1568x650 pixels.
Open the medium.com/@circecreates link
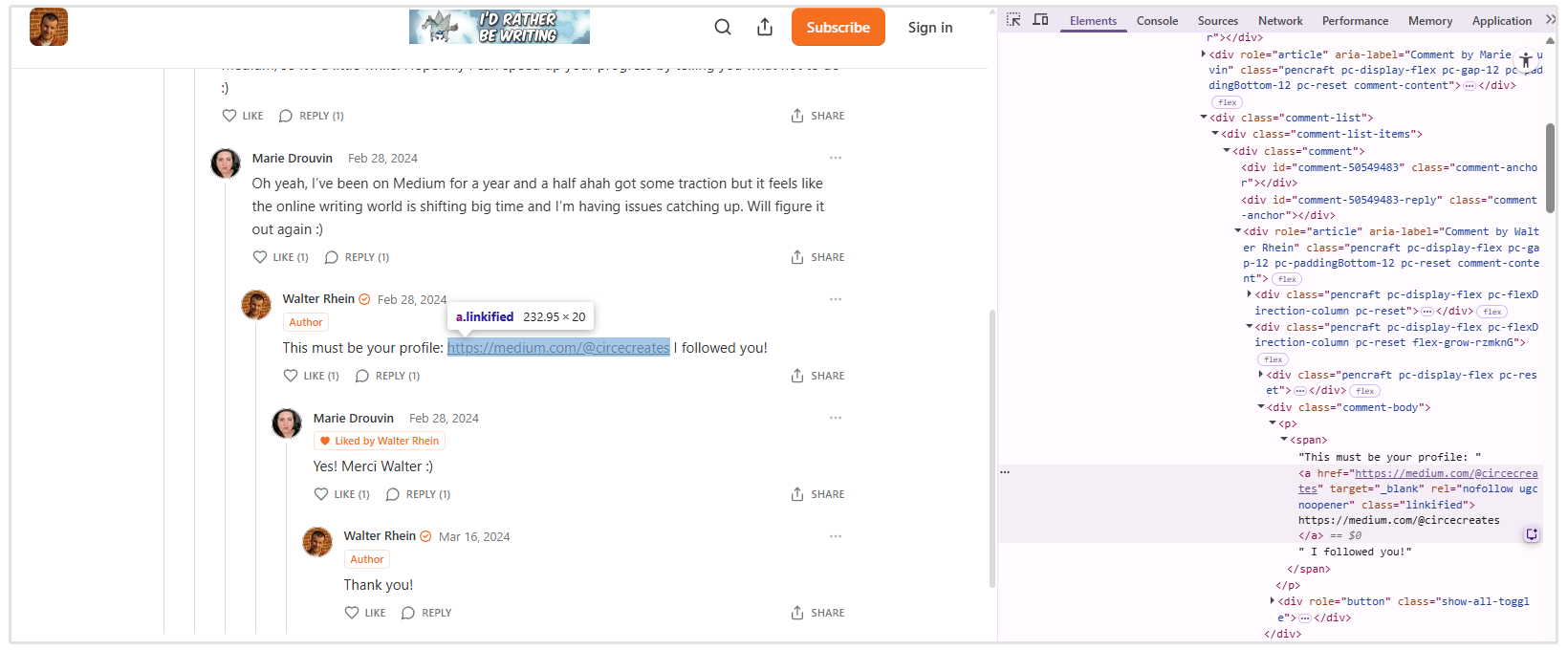(558, 348)
